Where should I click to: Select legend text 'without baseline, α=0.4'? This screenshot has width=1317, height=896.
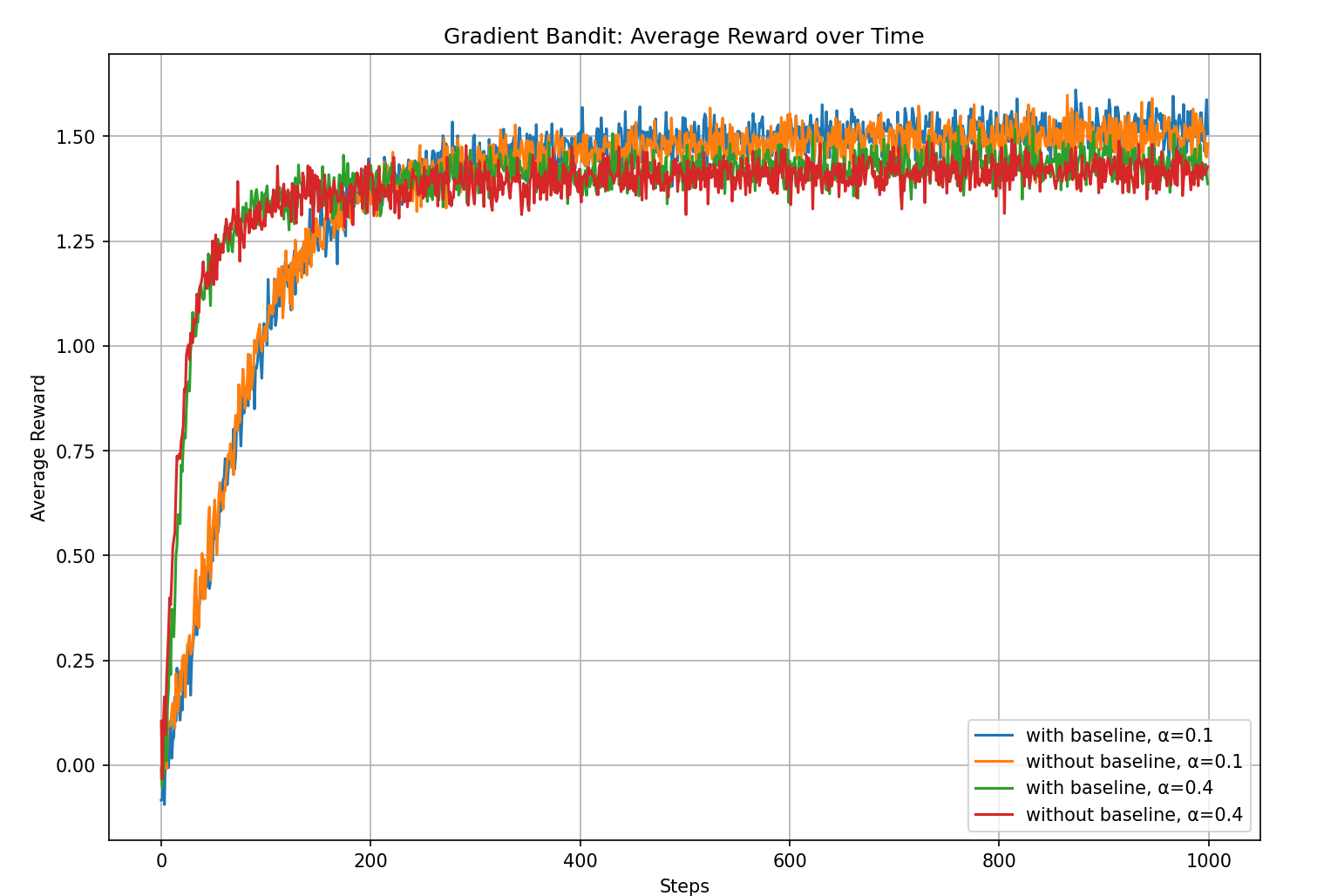point(1133,815)
